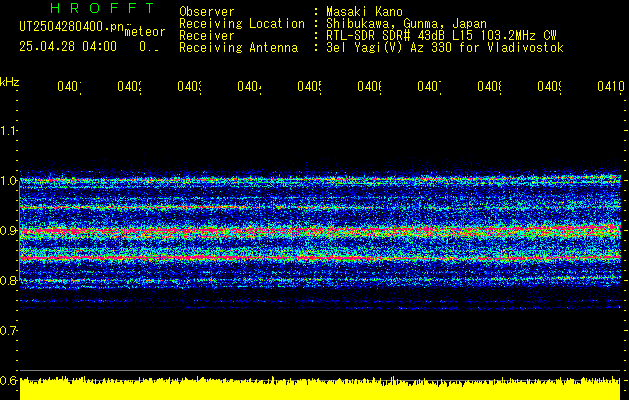Click the 0.7 kHz frequency axis label

tap(8, 331)
